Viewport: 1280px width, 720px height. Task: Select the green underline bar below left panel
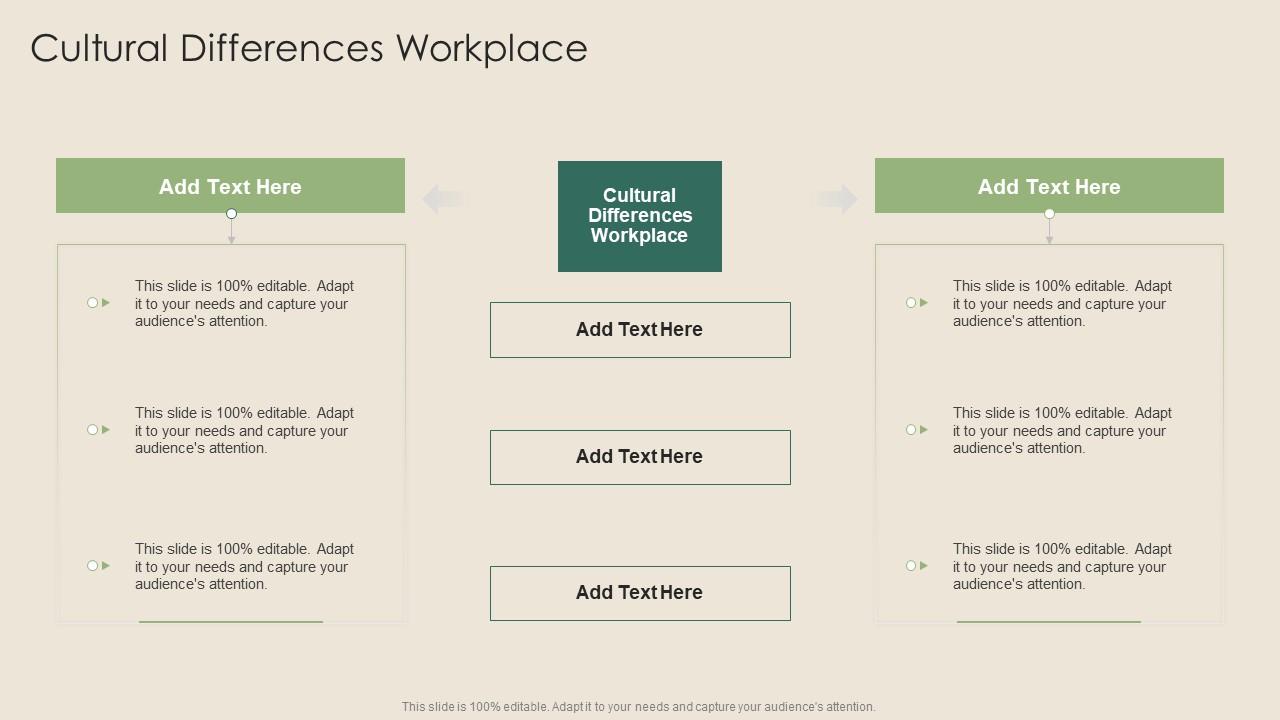coord(231,620)
